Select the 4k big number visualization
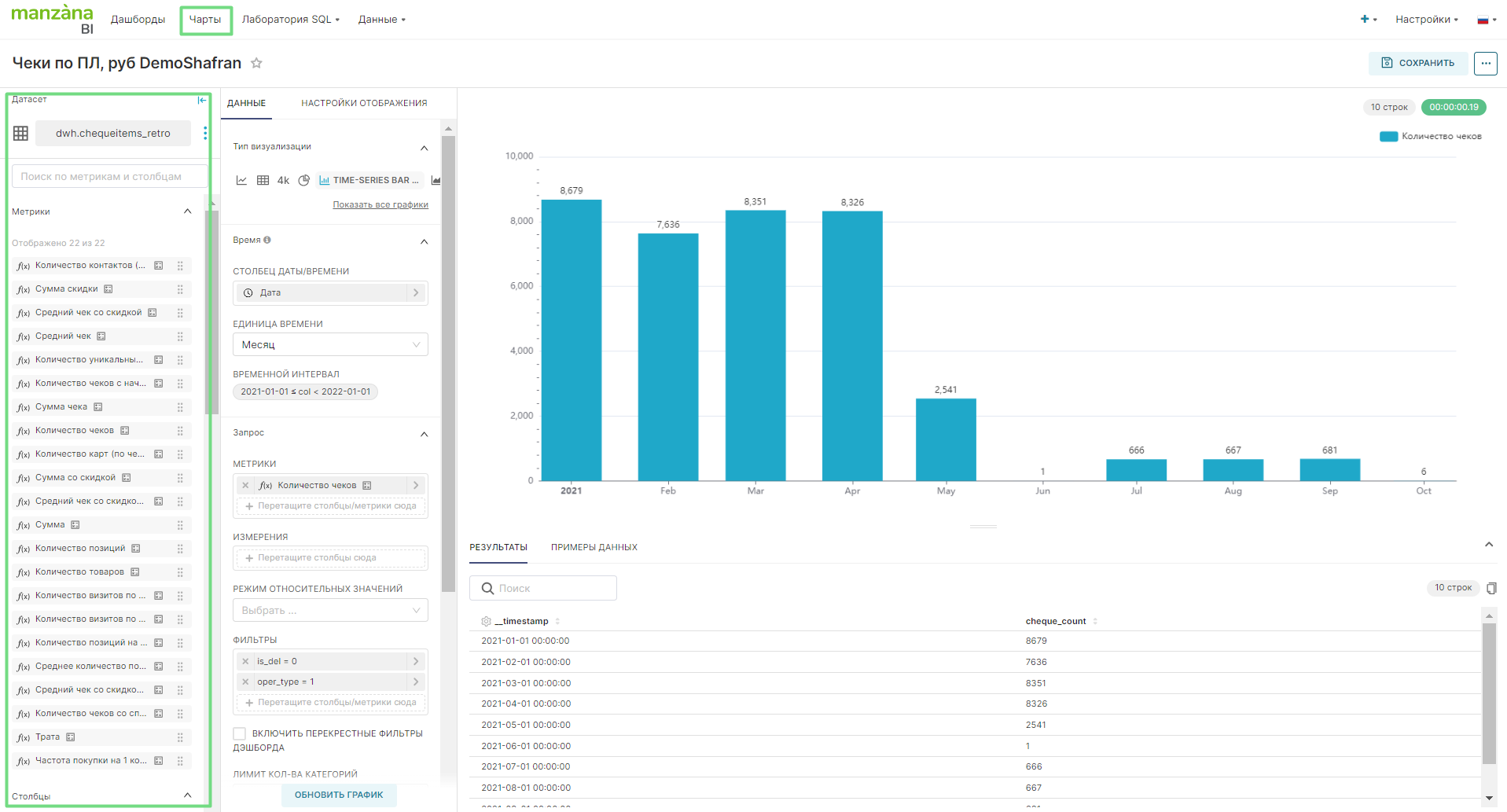This screenshot has width=1507, height=812. click(283, 181)
